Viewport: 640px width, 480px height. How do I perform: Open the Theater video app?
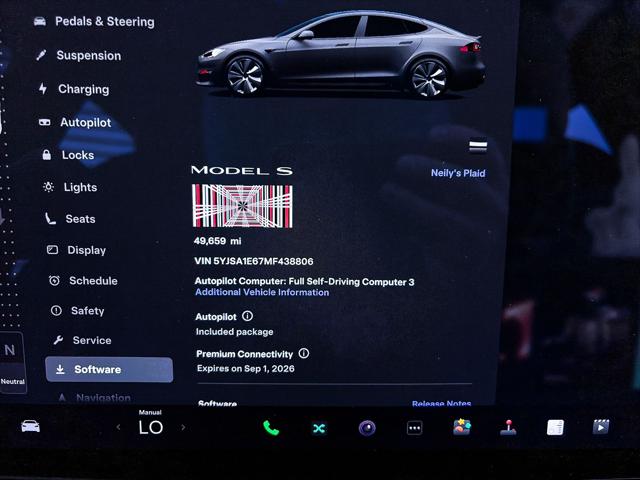[x=601, y=427]
